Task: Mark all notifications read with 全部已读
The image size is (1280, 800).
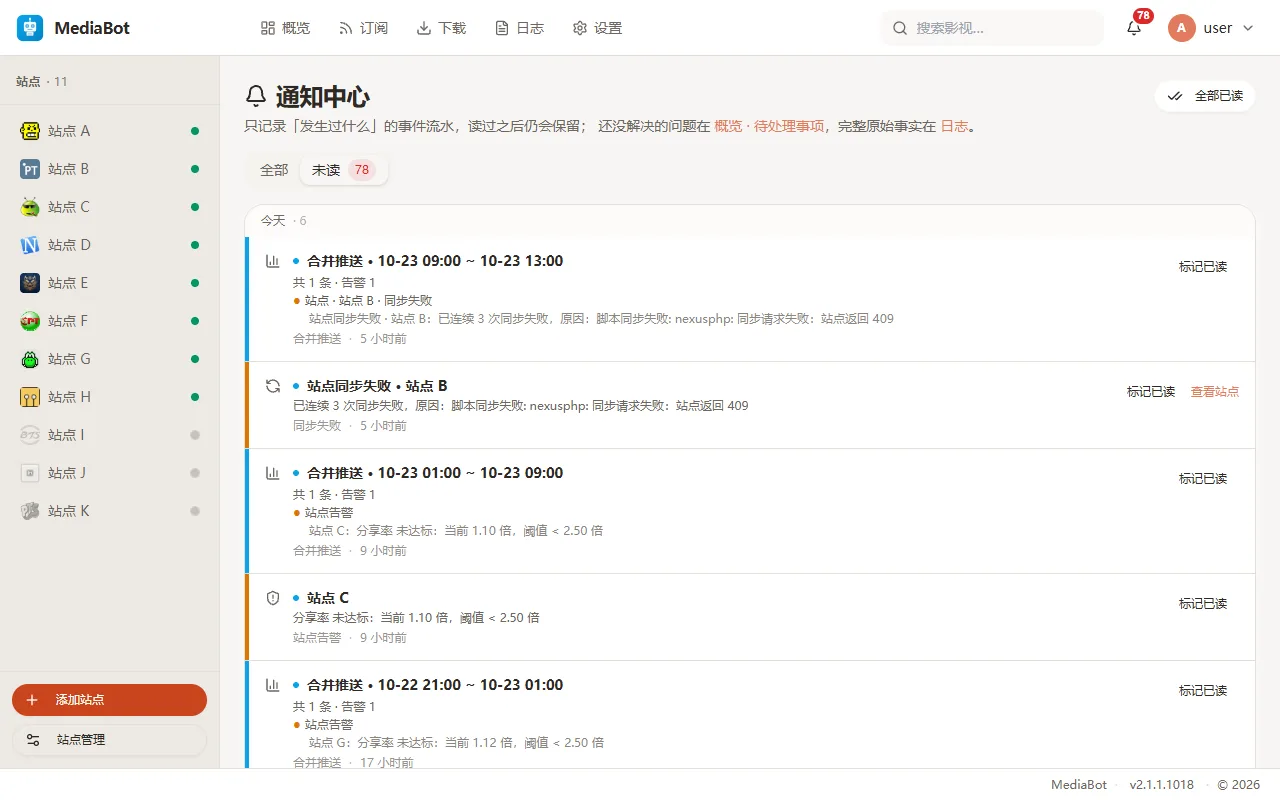Action: pos(1205,96)
